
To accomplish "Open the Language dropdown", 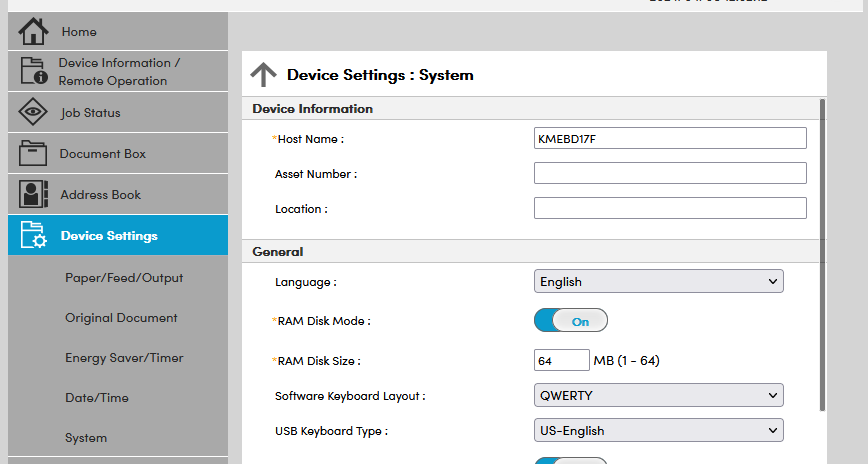I will coord(659,282).
